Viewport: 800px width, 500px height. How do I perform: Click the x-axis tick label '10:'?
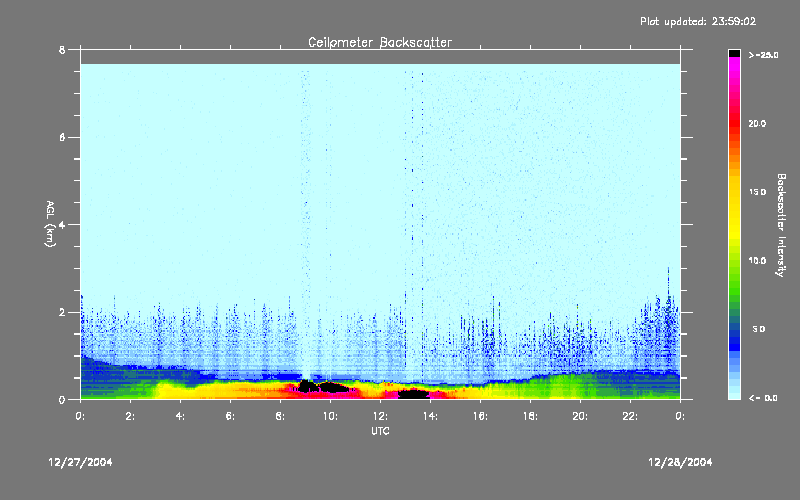(330, 416)
